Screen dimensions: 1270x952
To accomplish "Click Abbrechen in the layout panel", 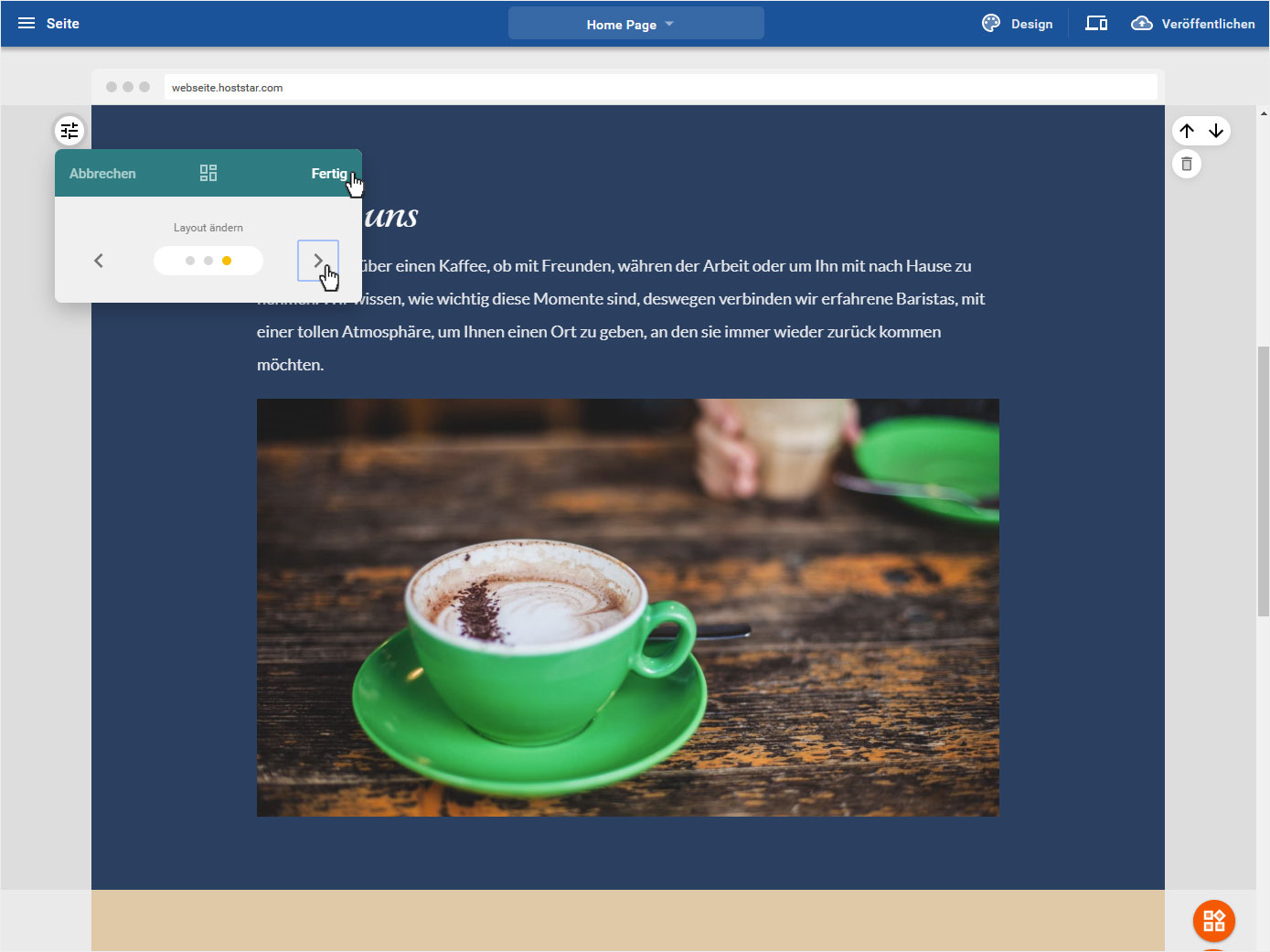I will coord(102,174).
